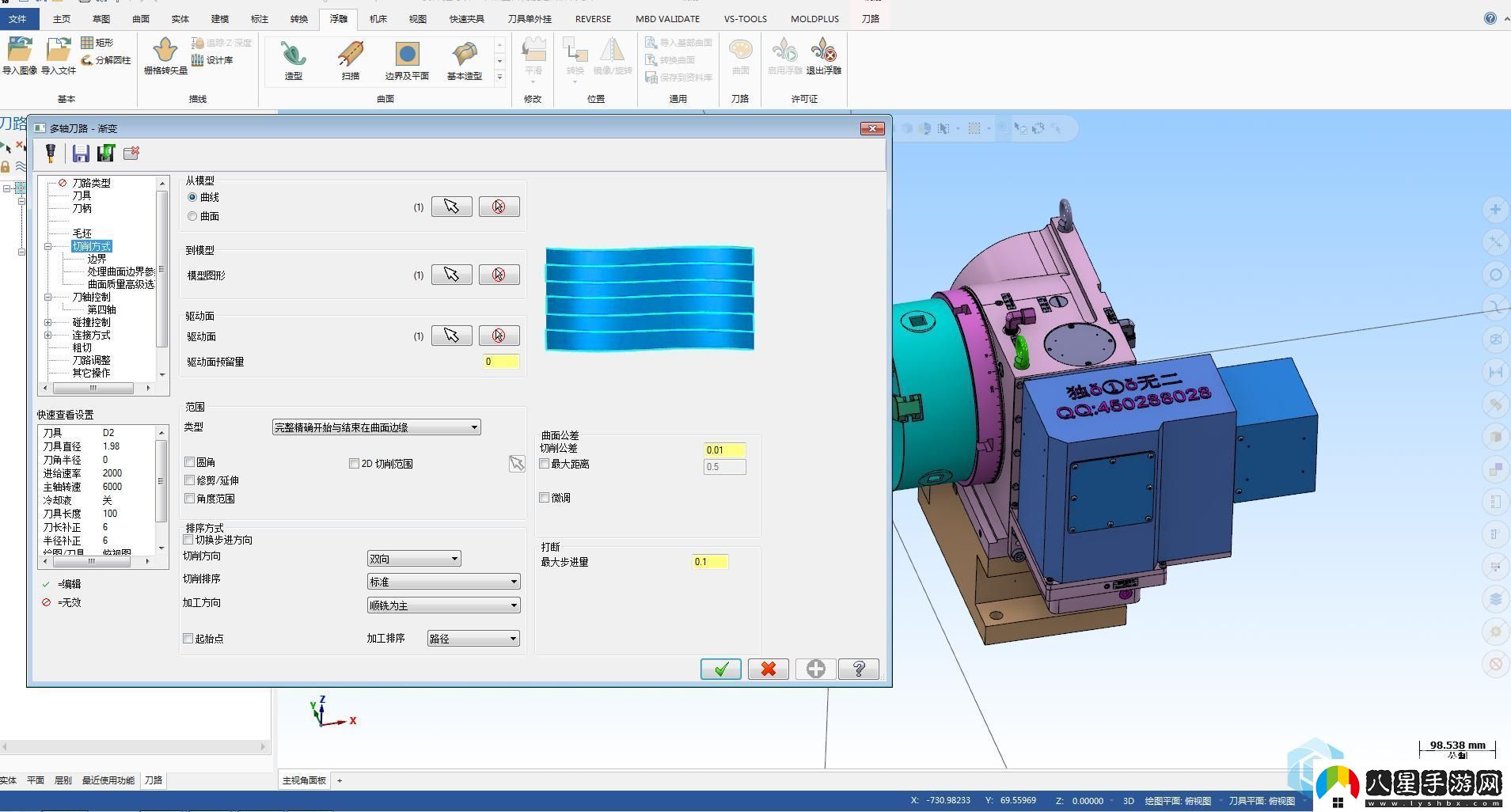Enable the 最大距离 checkbox

click(x=544, y=464)
